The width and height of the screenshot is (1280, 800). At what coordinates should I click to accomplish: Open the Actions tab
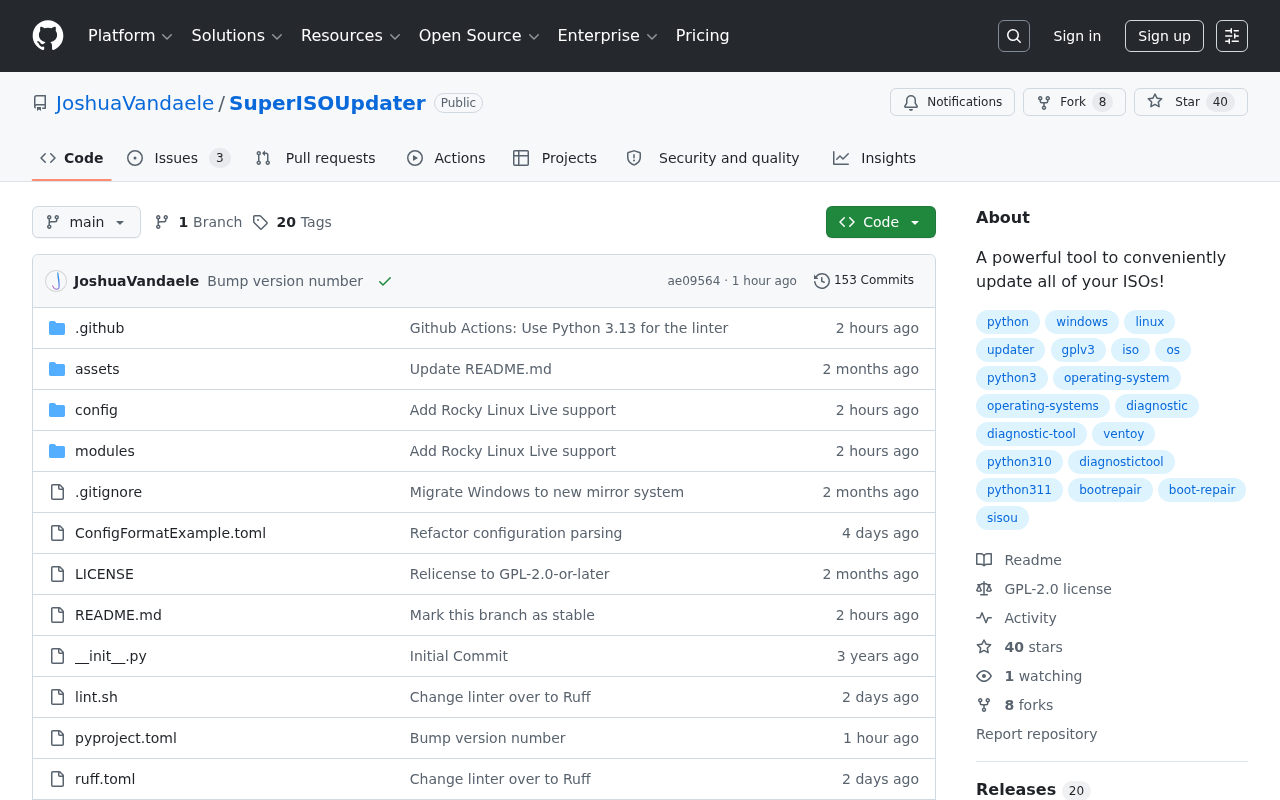[446, 158]
